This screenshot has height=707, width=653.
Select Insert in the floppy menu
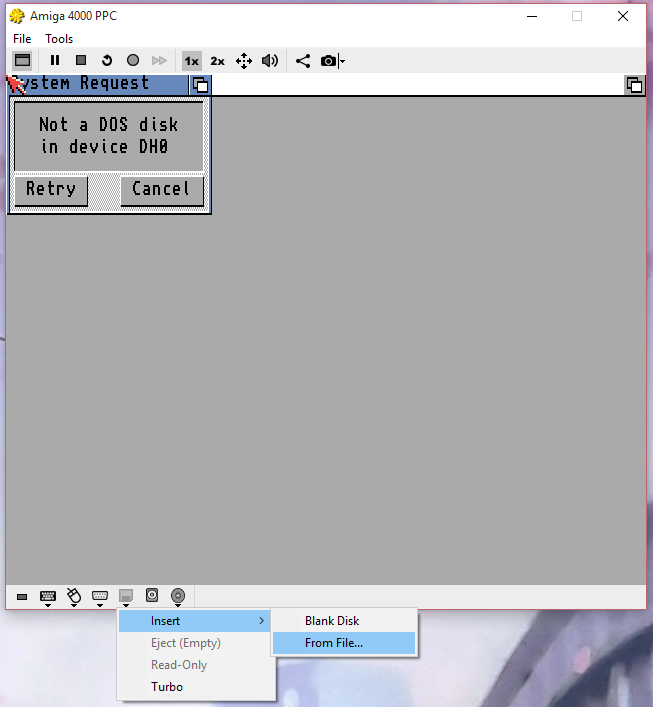pyautogui.click(x=194, y=621)
